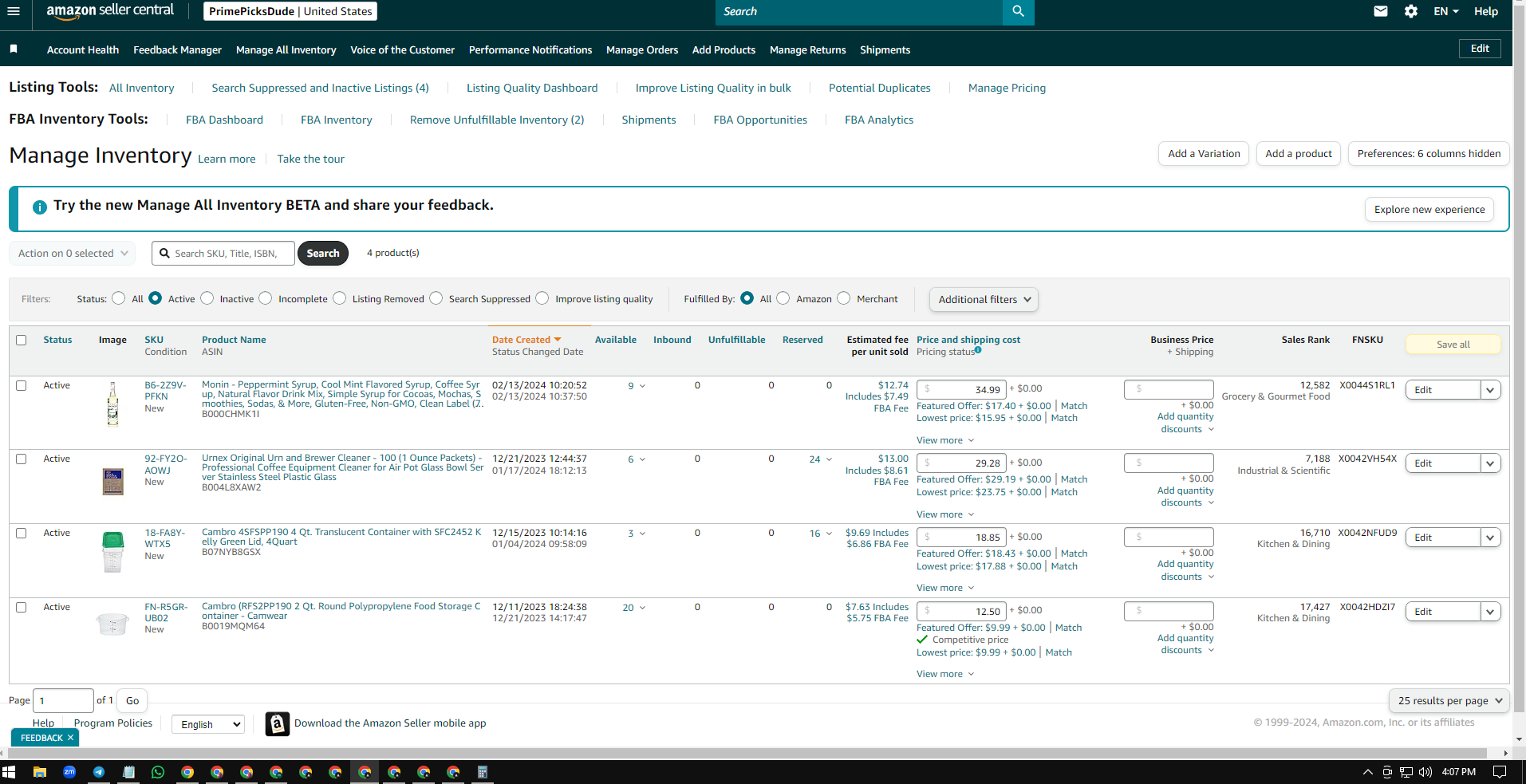
Task: Open the Action on 0 selected dropdown
Action: tap(73, 254)
